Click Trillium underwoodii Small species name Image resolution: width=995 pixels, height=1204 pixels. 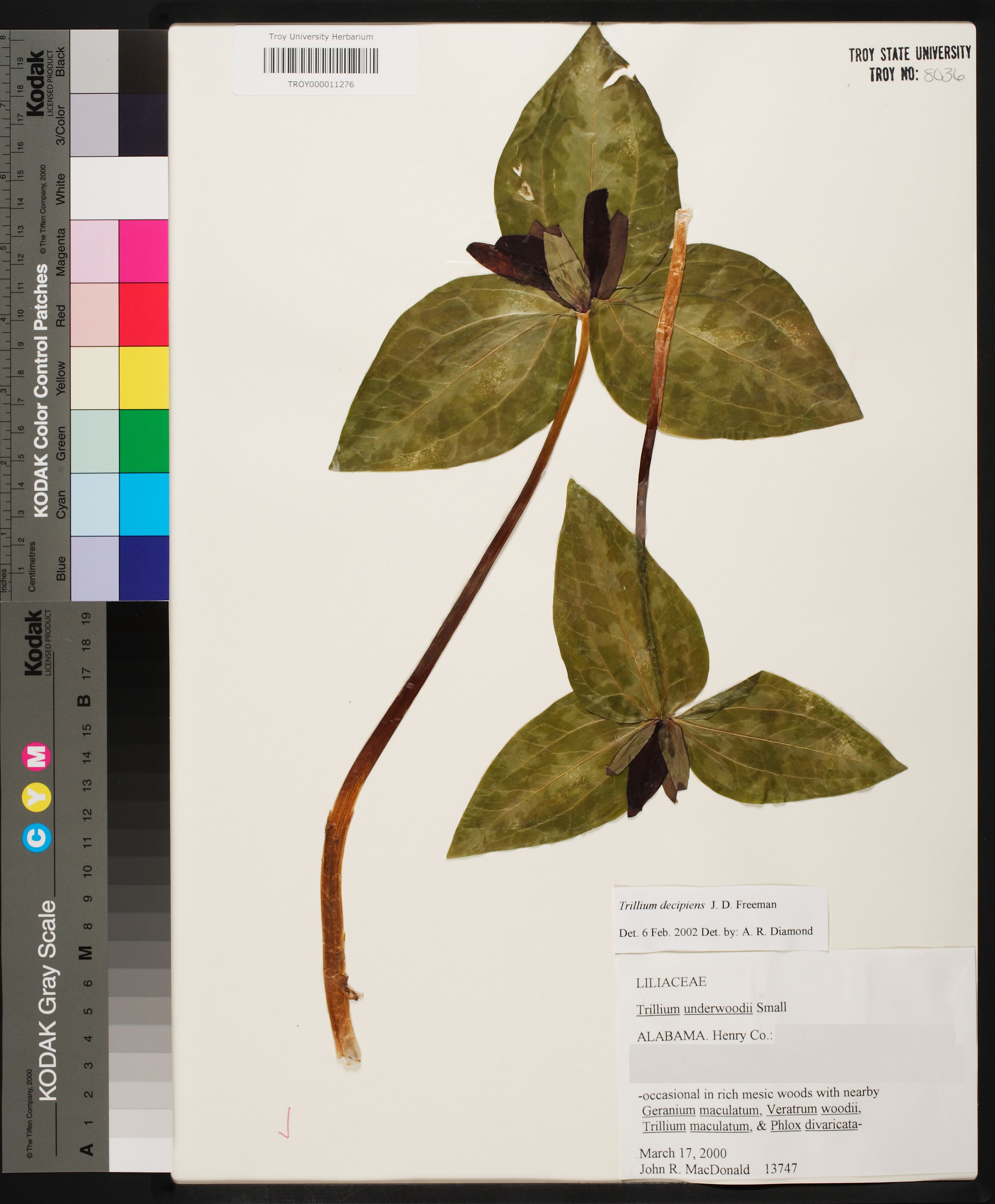click(711, 1008)
